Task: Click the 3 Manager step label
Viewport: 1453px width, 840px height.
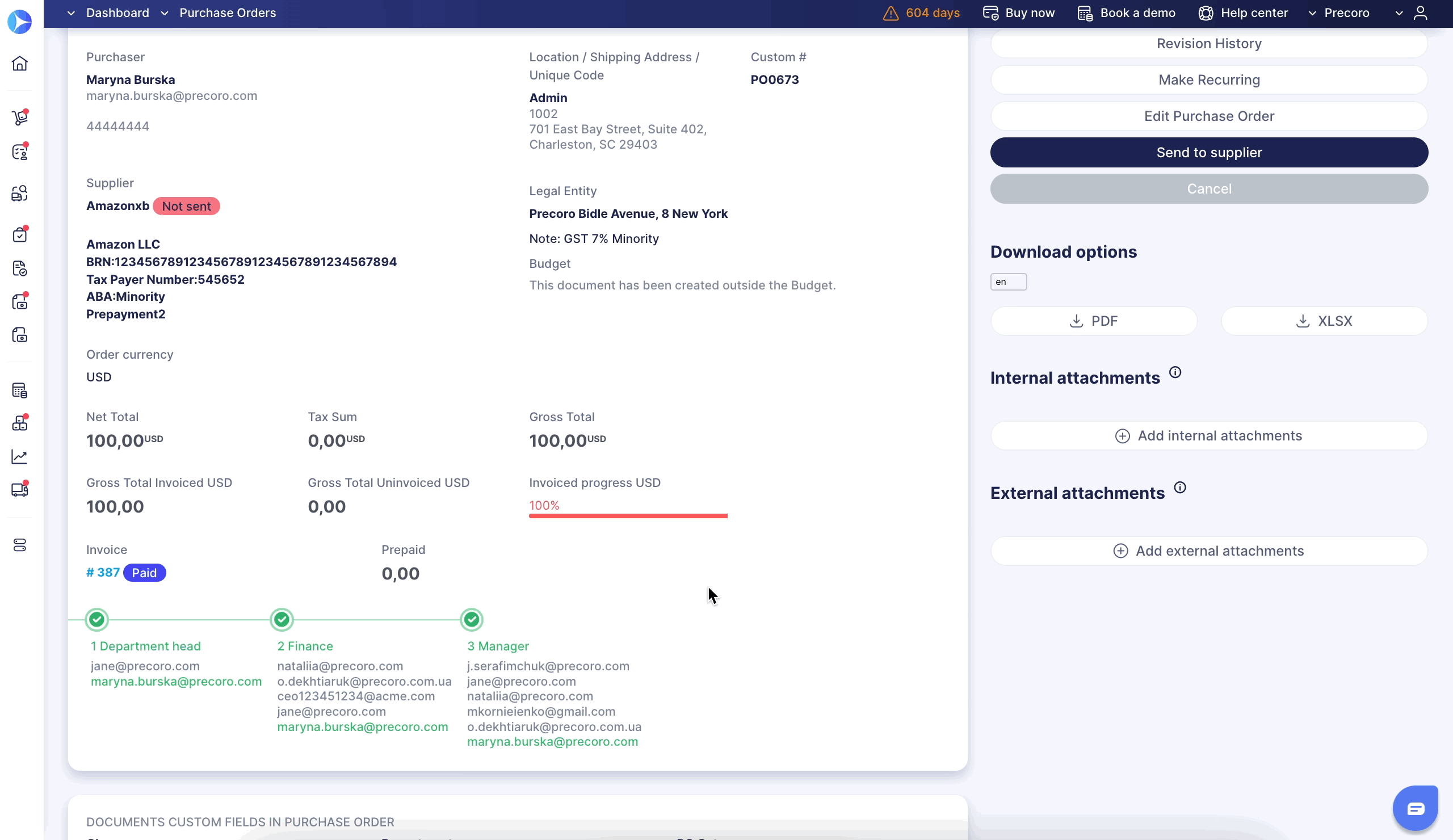Action: point(498,646)
